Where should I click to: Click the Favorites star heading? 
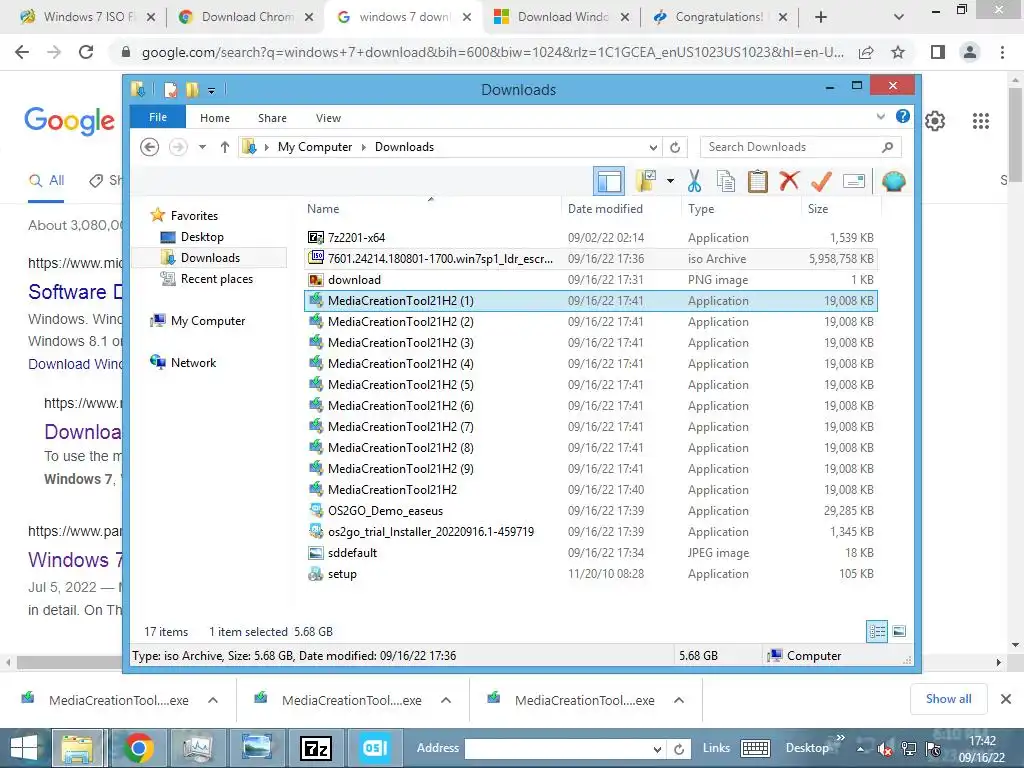(194, 216)
